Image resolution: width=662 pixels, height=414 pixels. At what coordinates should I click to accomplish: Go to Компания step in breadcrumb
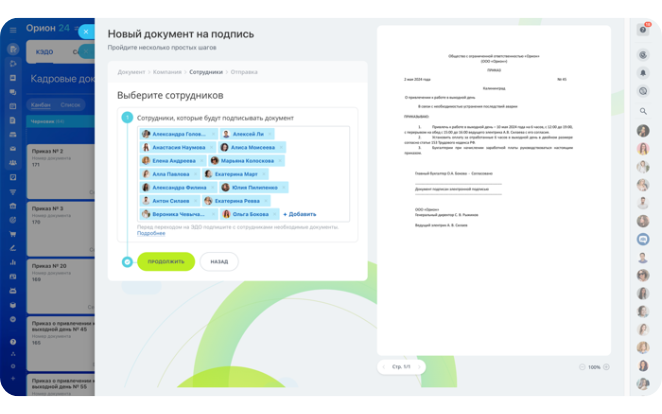coord(167,72)
